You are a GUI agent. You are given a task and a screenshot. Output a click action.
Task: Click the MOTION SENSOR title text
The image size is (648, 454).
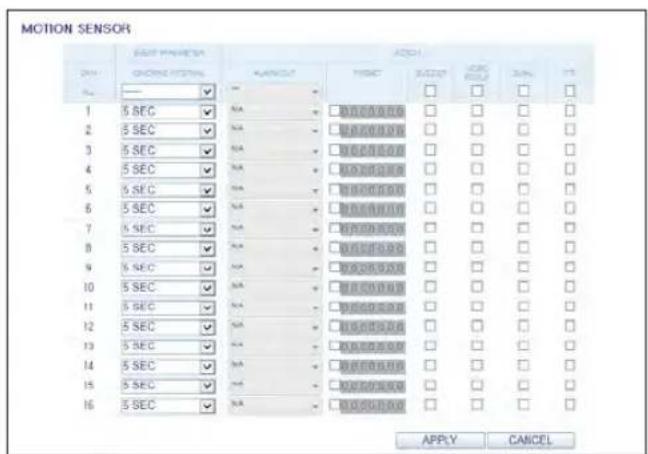point(76,29)
